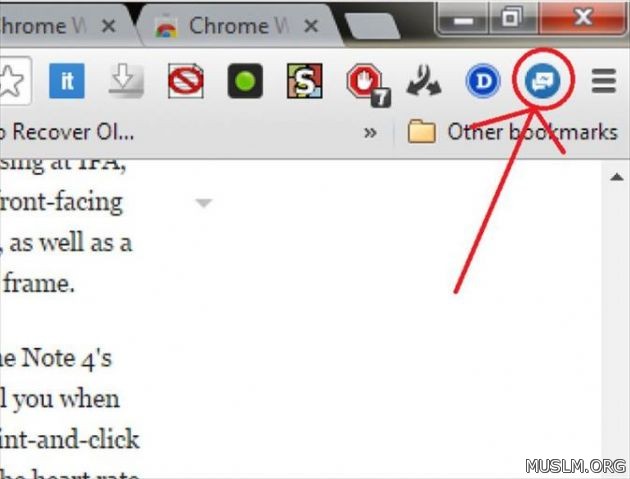This screenshot has height=479, width=630.
Task: Click the green dot extension icon
Action: [x=245, y=81]
